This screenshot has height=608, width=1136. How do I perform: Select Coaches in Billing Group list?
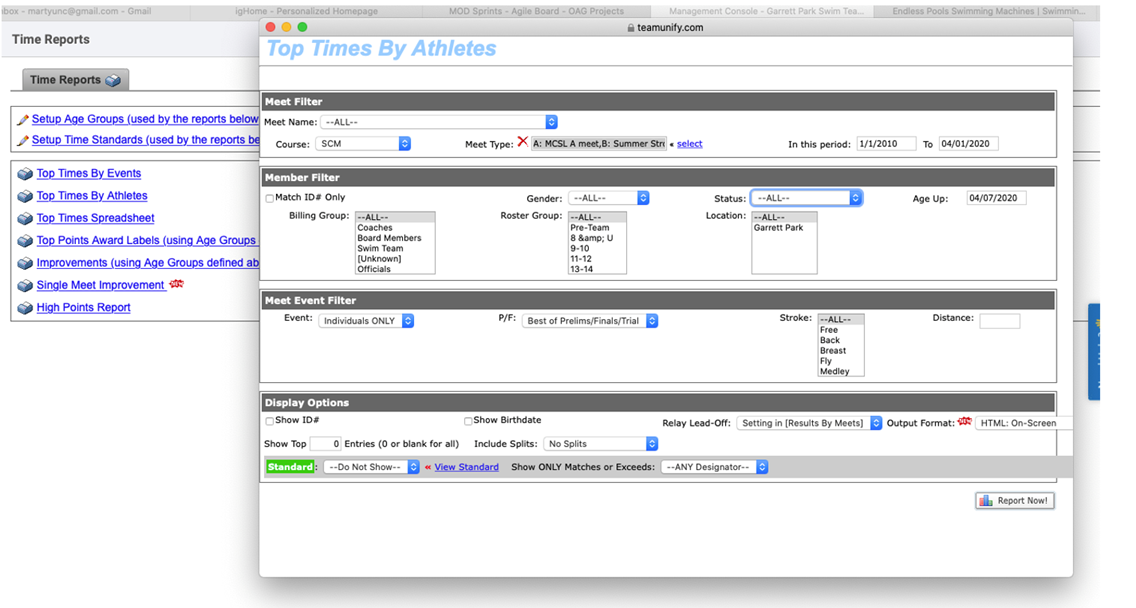[x=395, y=228]
